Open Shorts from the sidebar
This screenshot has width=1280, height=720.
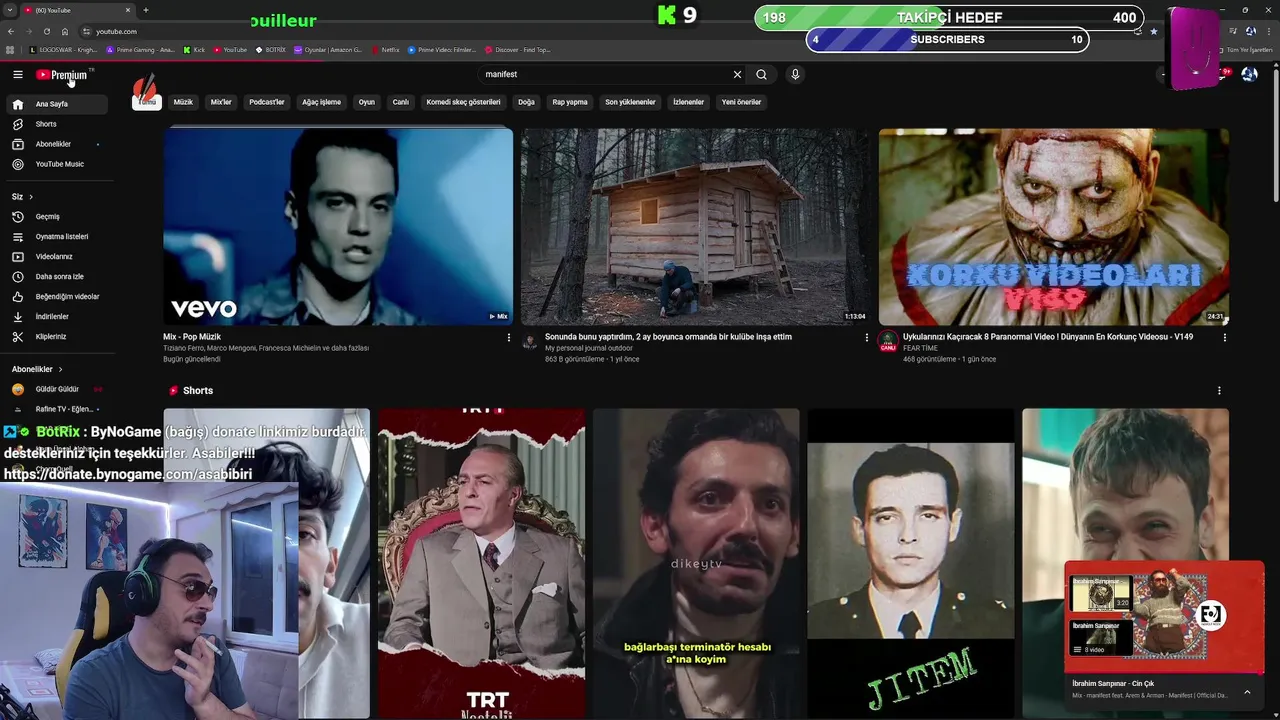tap(57, 124)
